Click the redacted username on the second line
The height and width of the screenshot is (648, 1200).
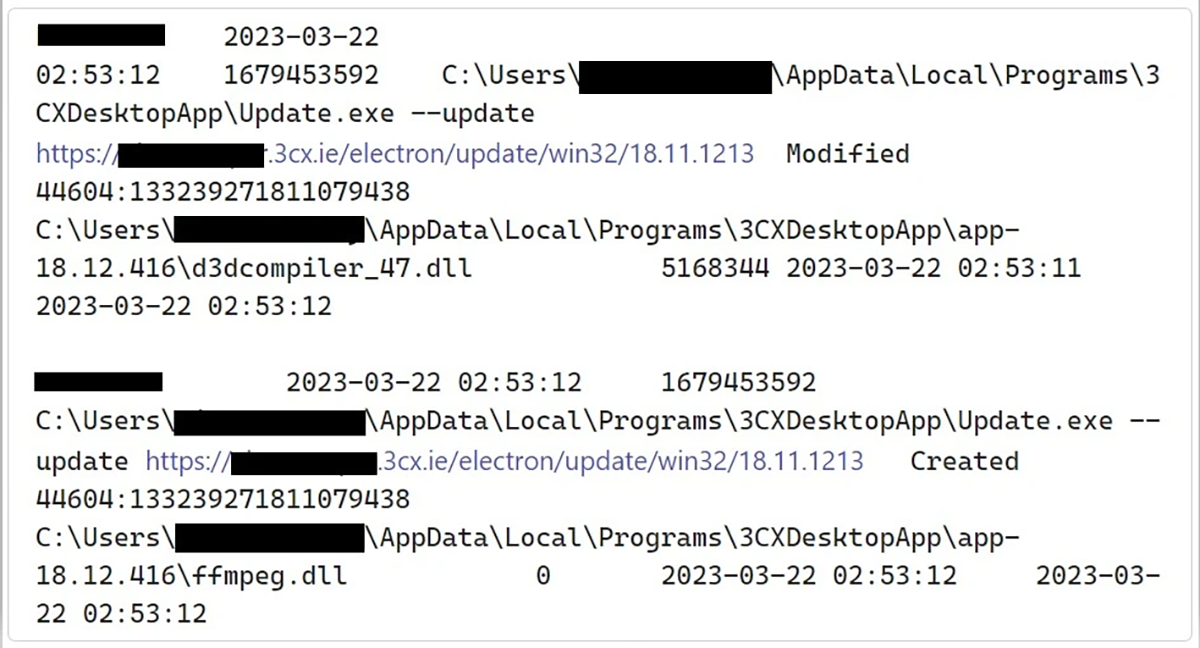(x=677, y=76)
